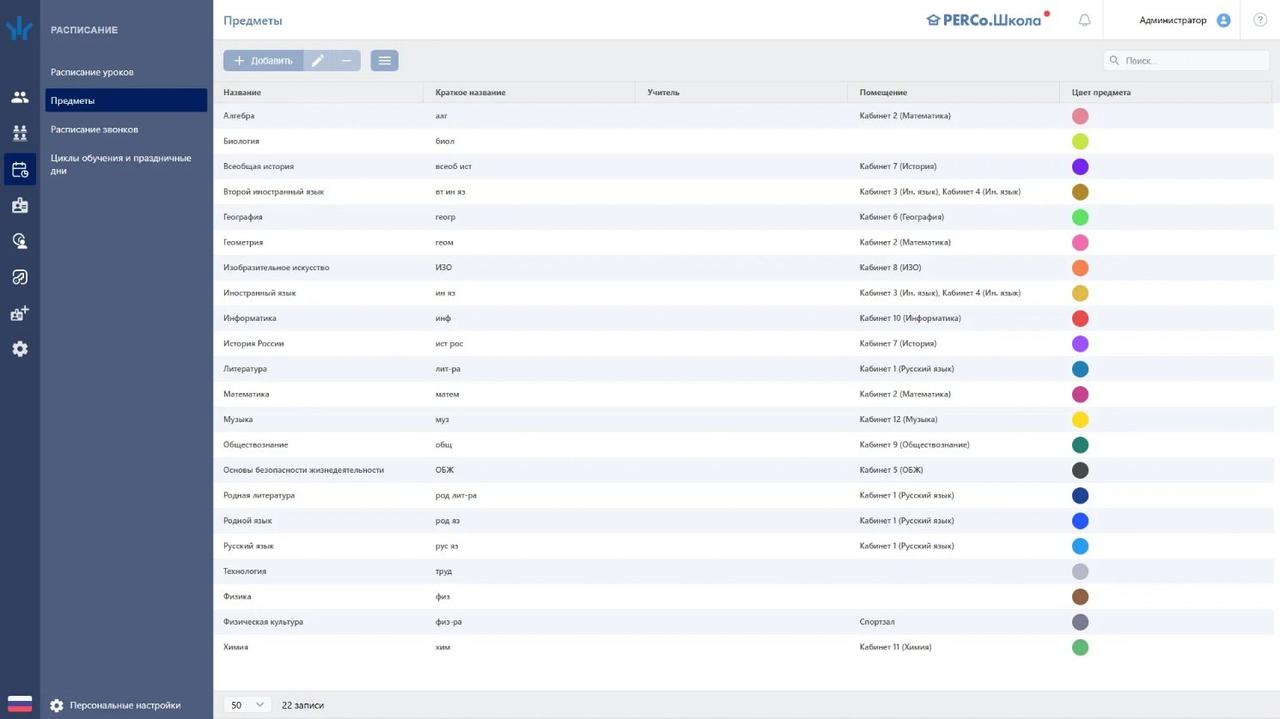
Task: Expand the 50 rows per page dropdown
Action: [x=247, y=705]
